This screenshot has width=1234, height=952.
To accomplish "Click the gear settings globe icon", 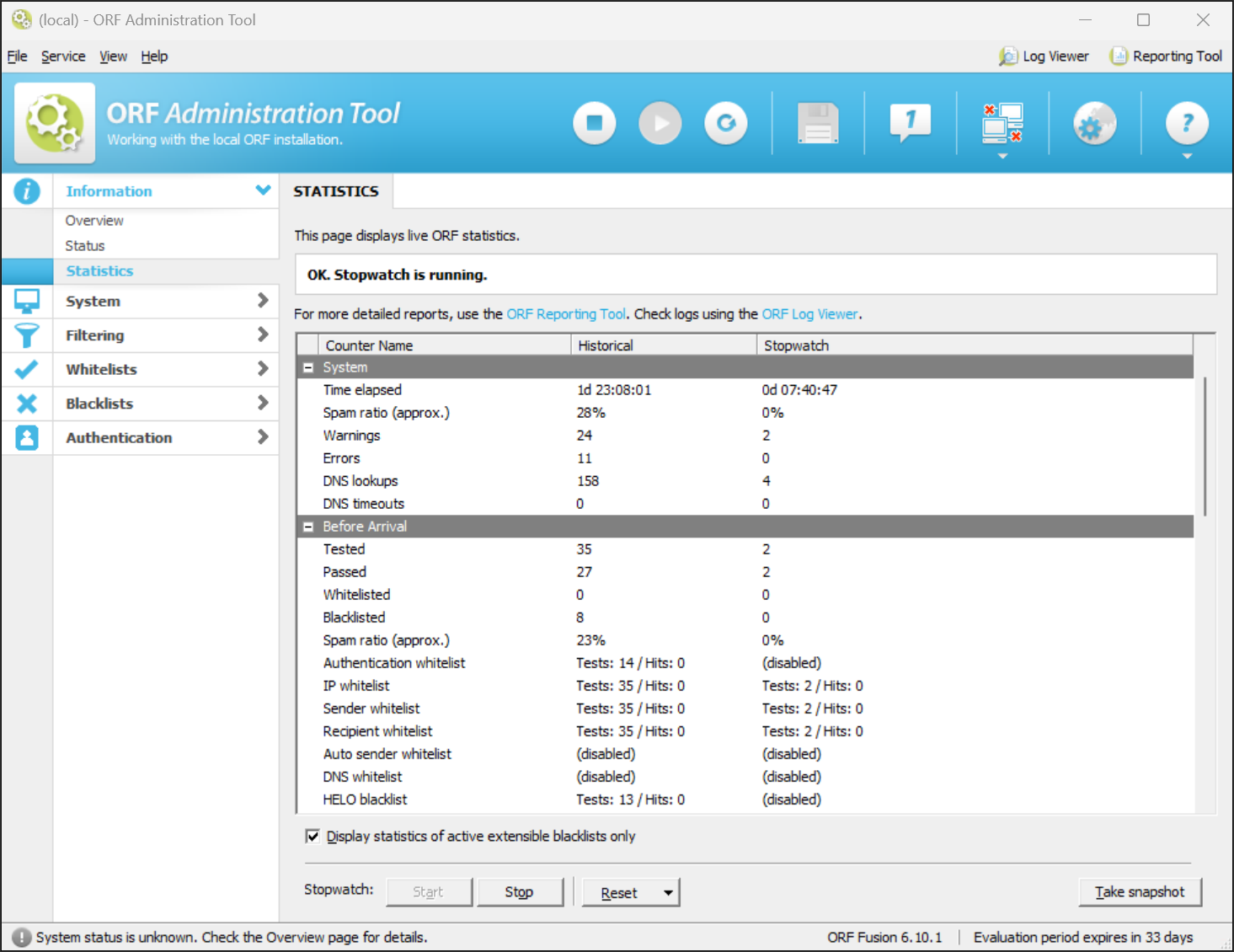I will pos(1094,124).
